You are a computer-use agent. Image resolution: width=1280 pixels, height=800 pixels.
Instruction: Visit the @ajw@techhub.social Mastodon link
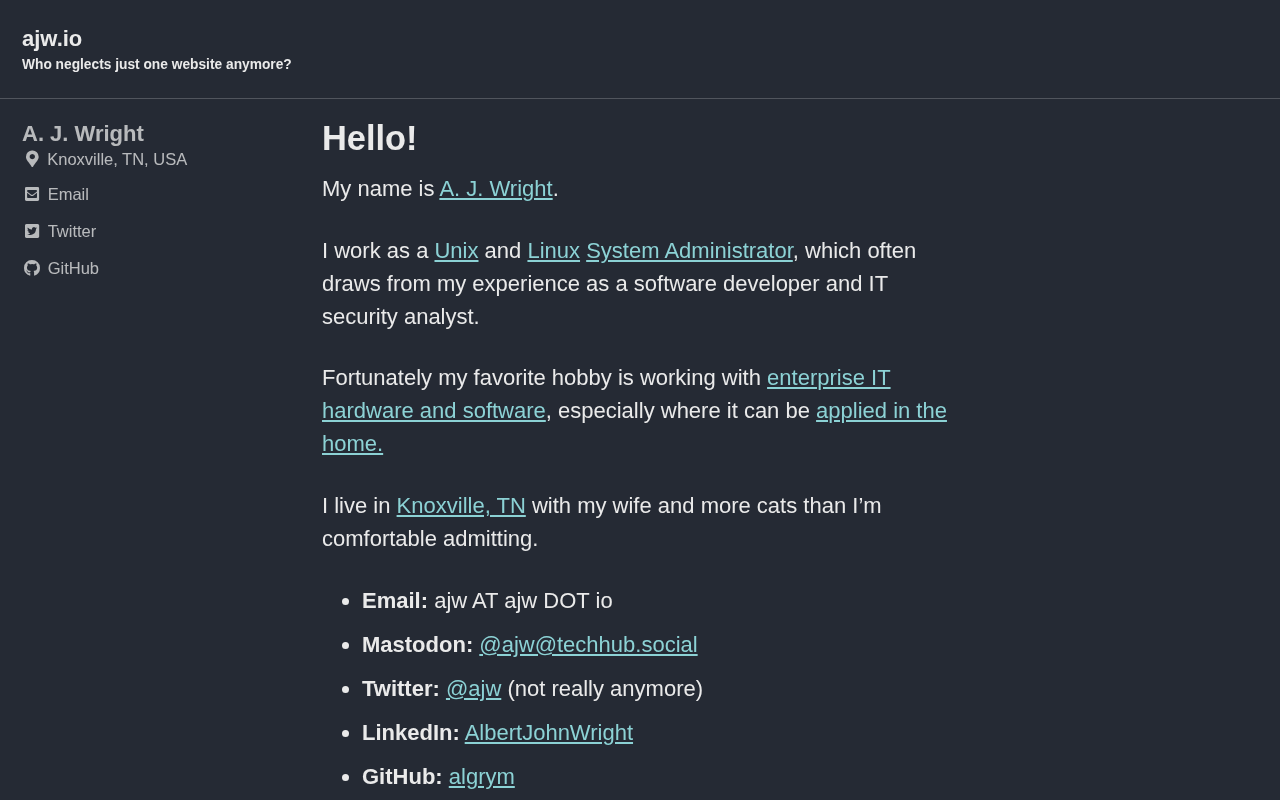[588, 645]
